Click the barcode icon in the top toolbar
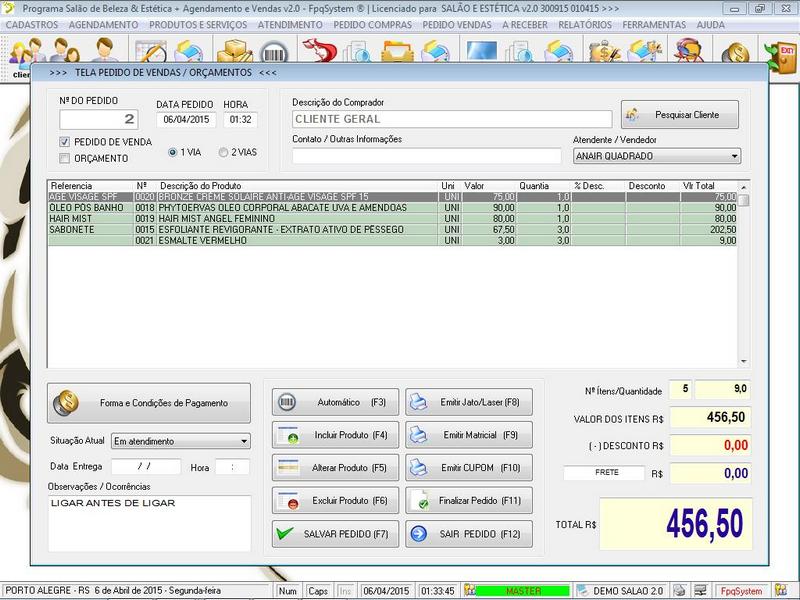 tap(273, 54)
